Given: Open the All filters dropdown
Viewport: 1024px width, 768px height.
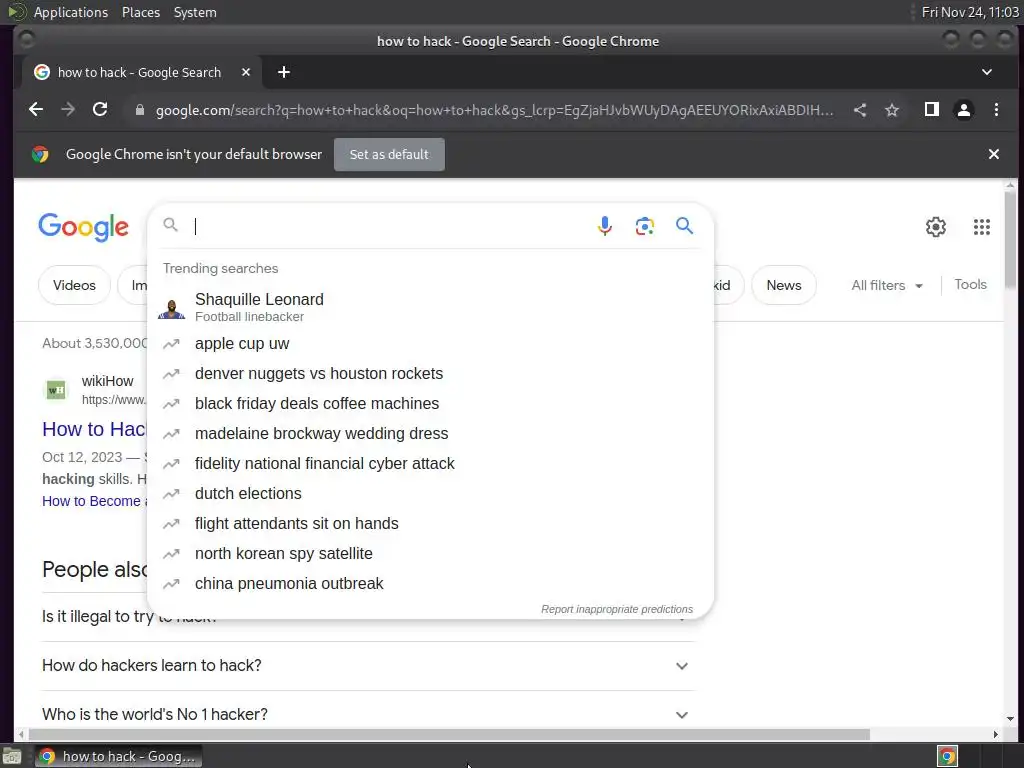Looking at the screenshot, I should tap(887, 285).
